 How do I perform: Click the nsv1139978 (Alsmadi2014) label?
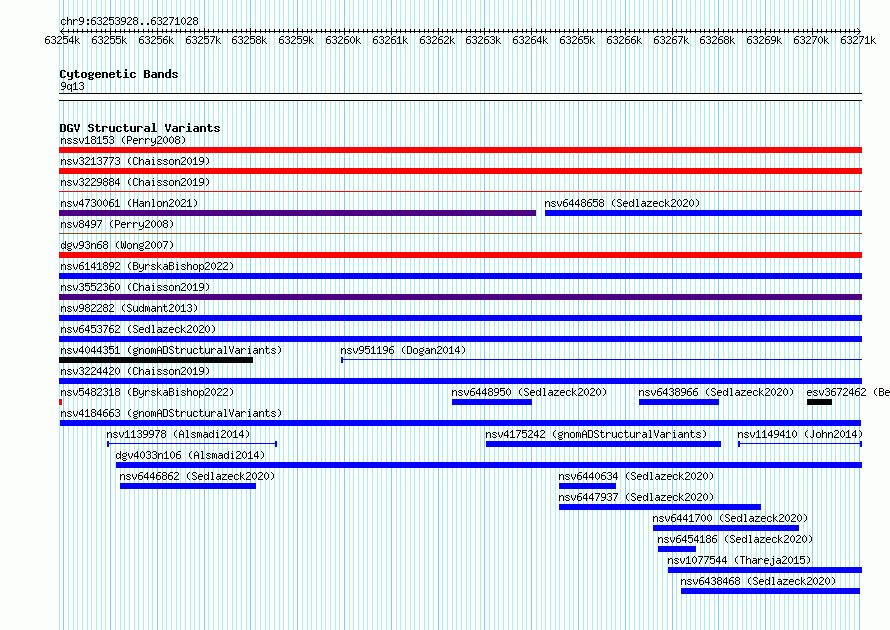(x=178, y=434)
